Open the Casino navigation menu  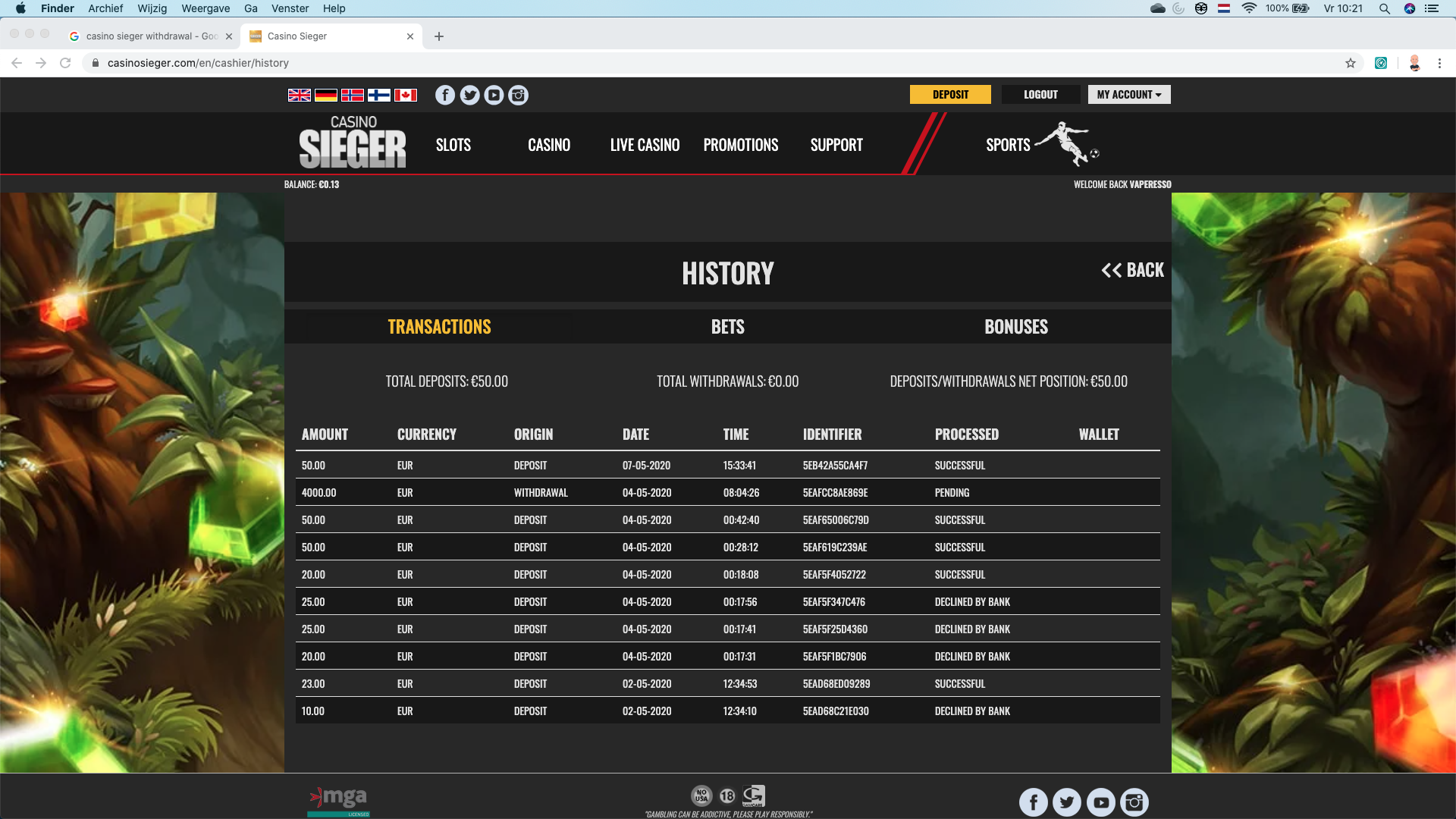pyautogui.click(x=549, y=145)
